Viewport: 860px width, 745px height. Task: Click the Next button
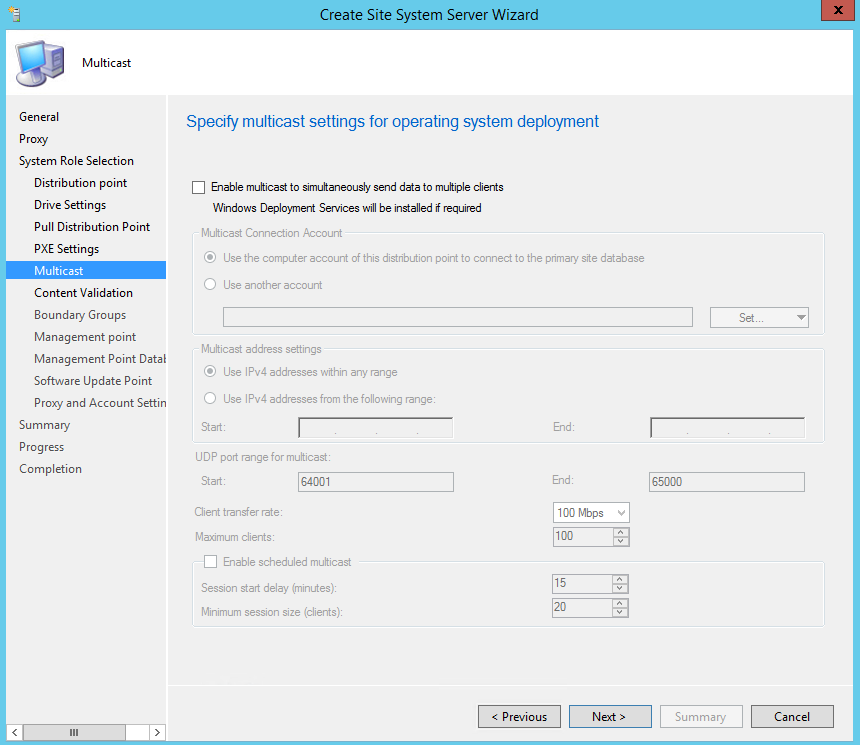(x=610, y=716)
